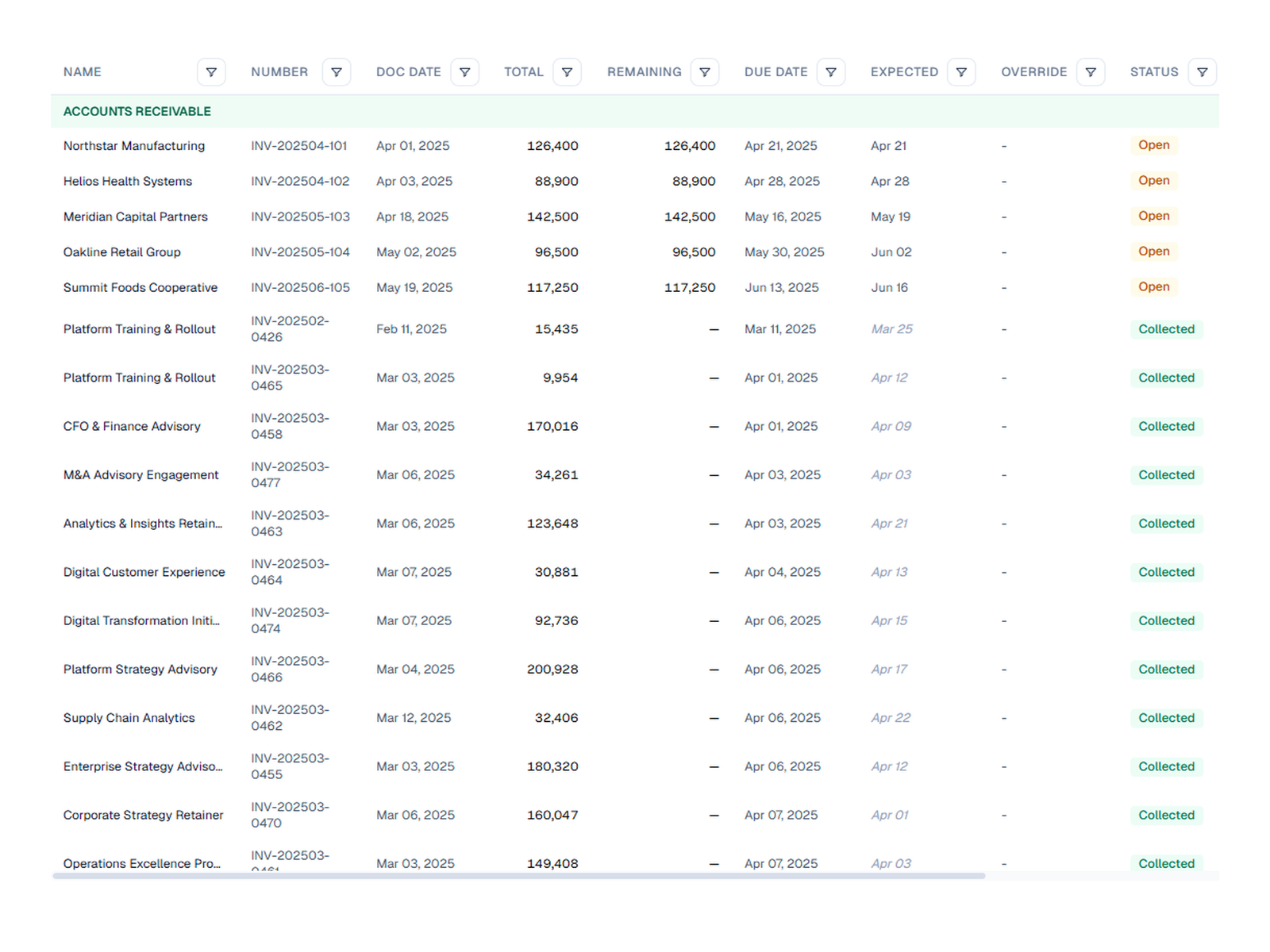Select the Northstar Manufacturing row name
Image resolution: width=1270 pixels, height=952 pixels.
(134, 146)
